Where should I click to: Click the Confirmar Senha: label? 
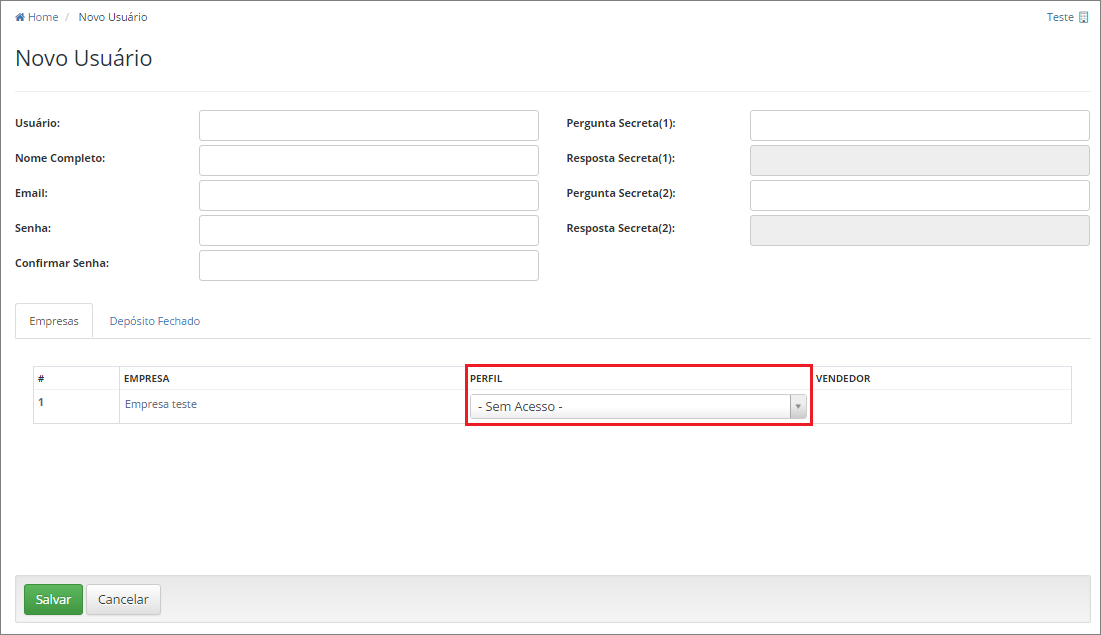pyautogui.click(x=62, y=263)
